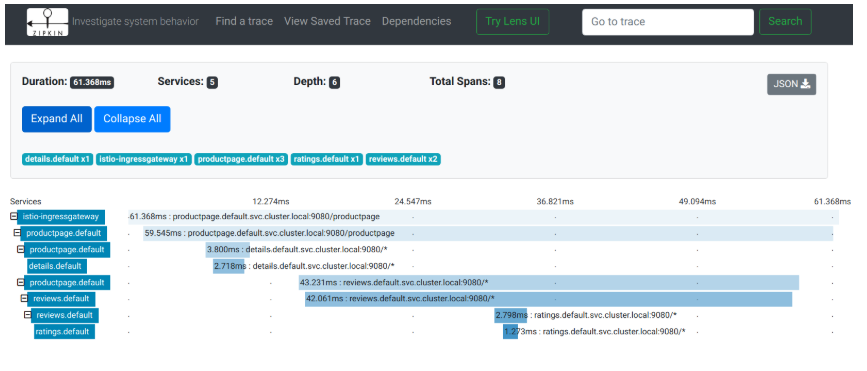Click the 24.547ms timeline header label
The image size is (867, 371).
(x=412, y=201)
